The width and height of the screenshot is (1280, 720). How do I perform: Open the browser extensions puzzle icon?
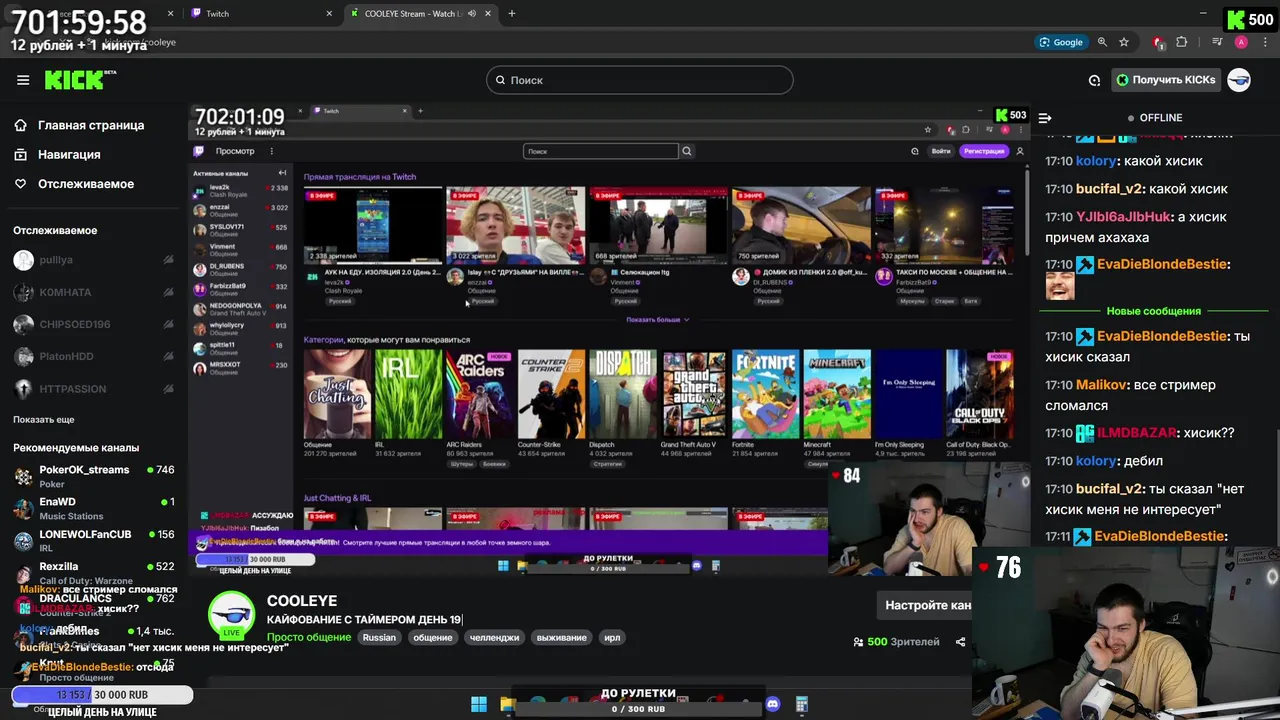click(1182, 42)
